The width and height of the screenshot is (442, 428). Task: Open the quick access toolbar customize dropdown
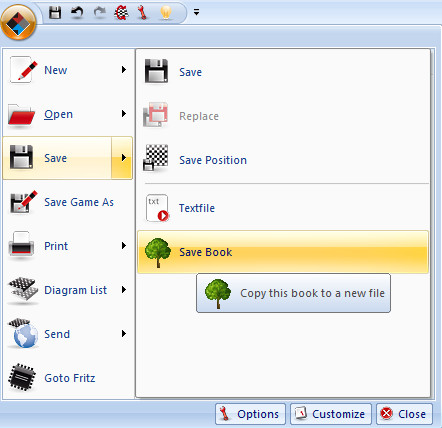pyautogui.click(x=196, y=12)
